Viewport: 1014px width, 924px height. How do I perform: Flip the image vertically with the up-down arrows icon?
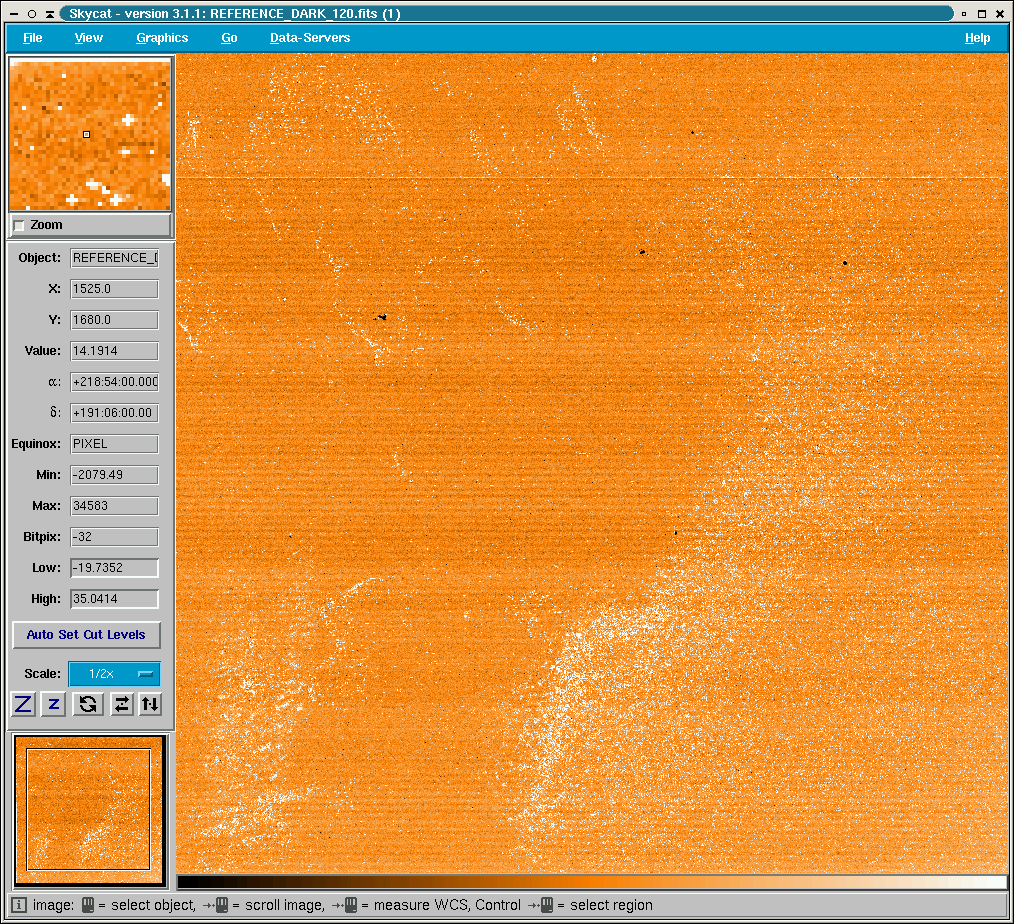(150, 704)
